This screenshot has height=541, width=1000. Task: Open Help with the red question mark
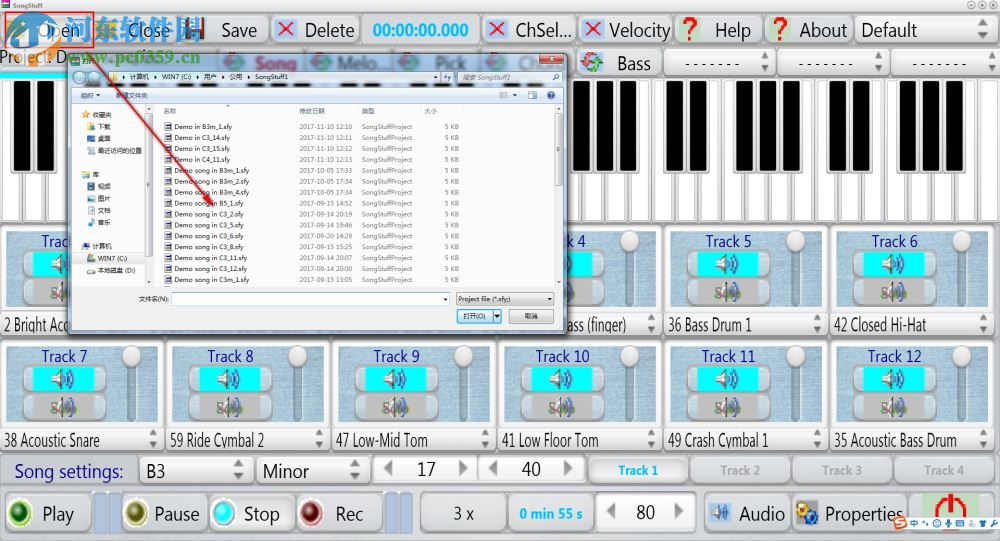pos(718,30)
